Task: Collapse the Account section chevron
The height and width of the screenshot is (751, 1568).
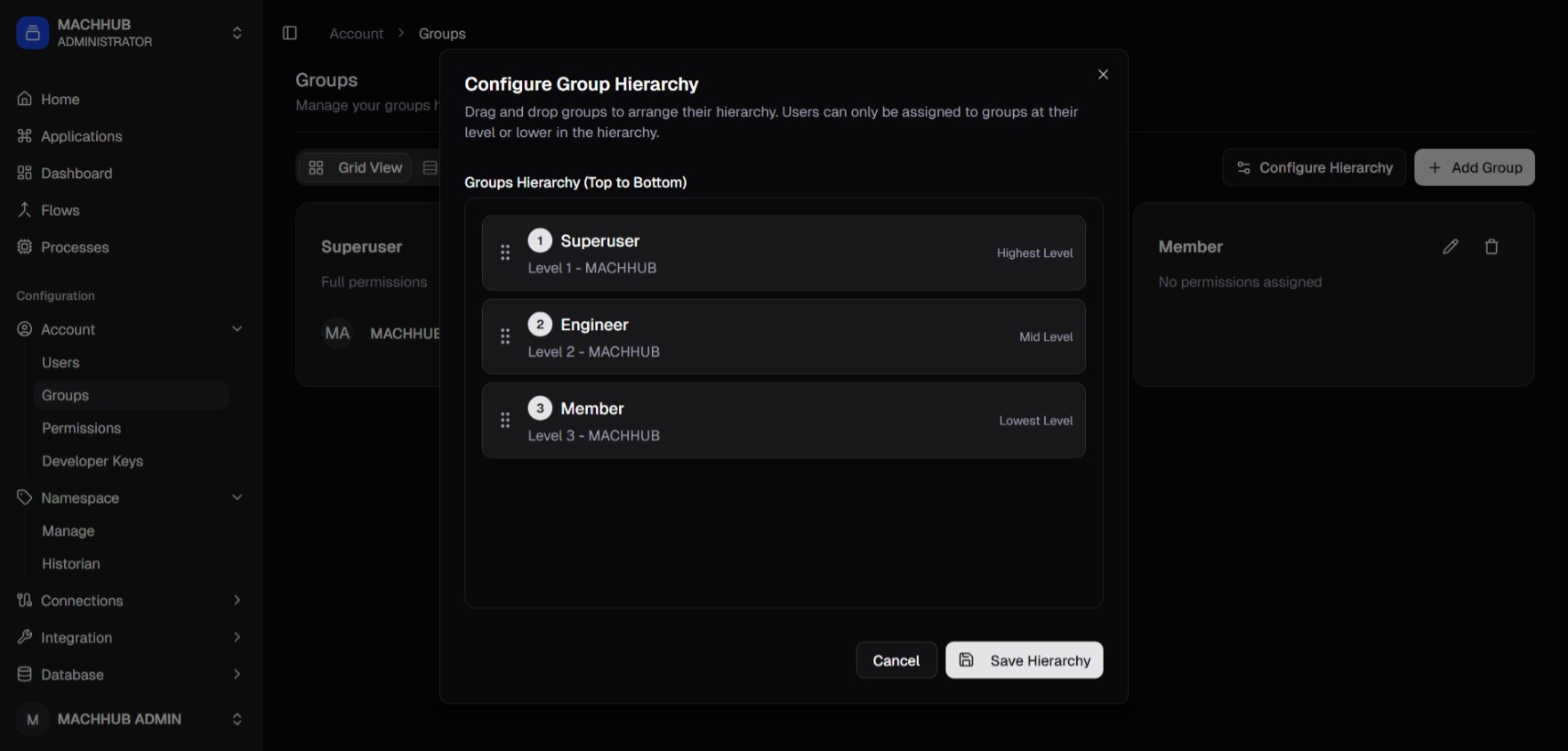Action: [237, 329]
